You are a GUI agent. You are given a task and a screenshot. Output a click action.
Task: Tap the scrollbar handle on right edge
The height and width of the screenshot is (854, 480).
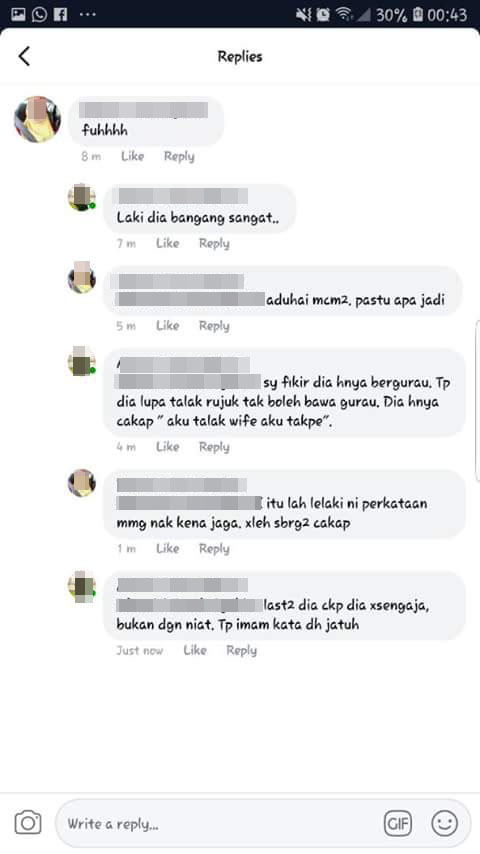coord(478,402)
